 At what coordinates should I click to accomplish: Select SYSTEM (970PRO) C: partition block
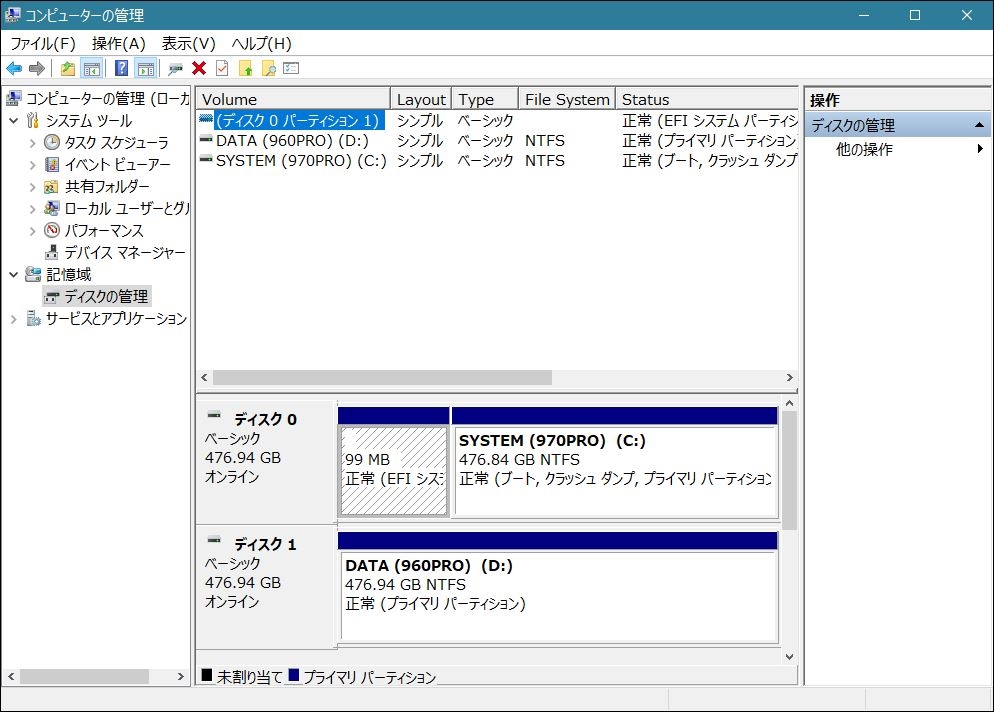(x=615, y=470)
